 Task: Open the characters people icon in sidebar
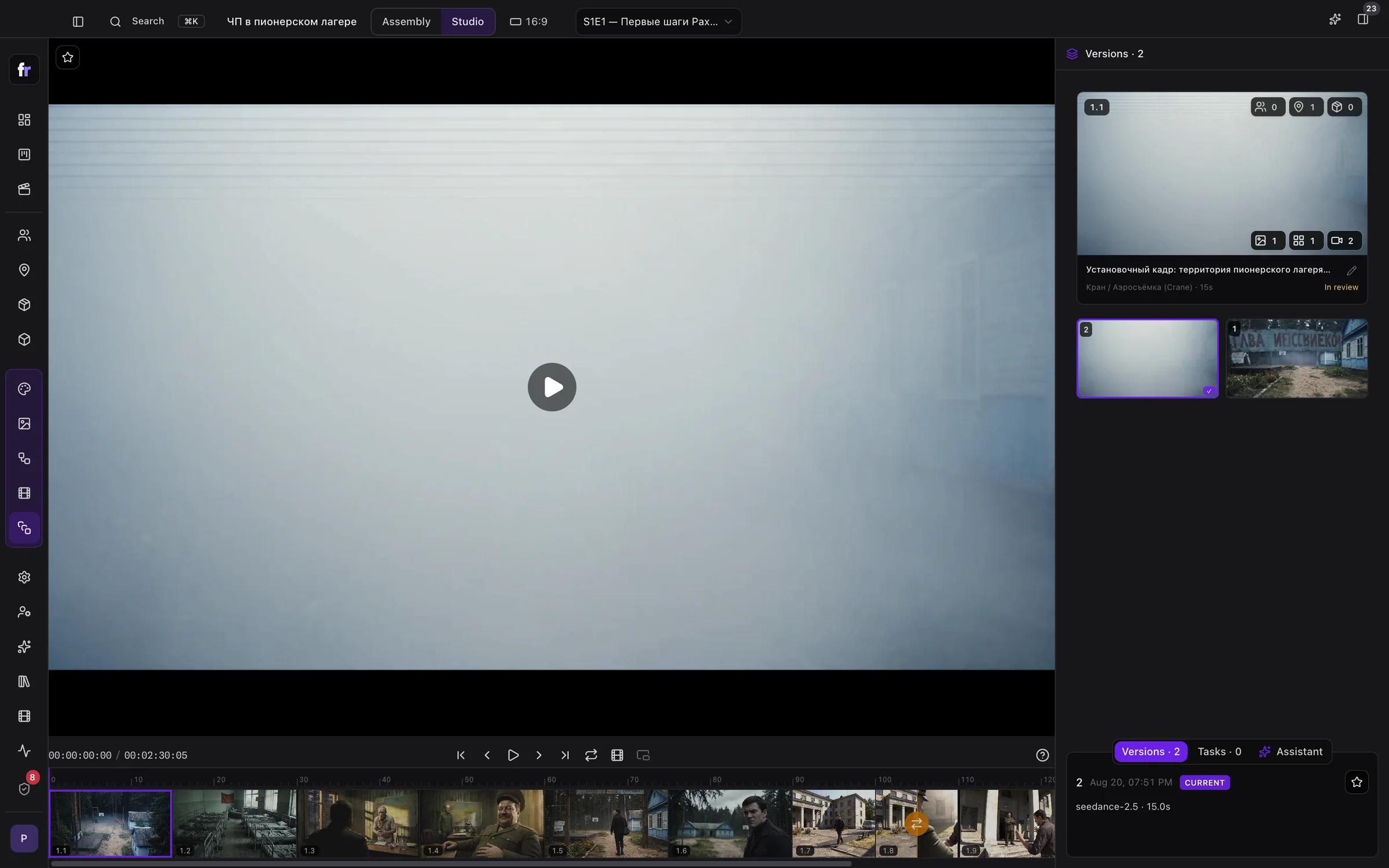tap(24, 236)
